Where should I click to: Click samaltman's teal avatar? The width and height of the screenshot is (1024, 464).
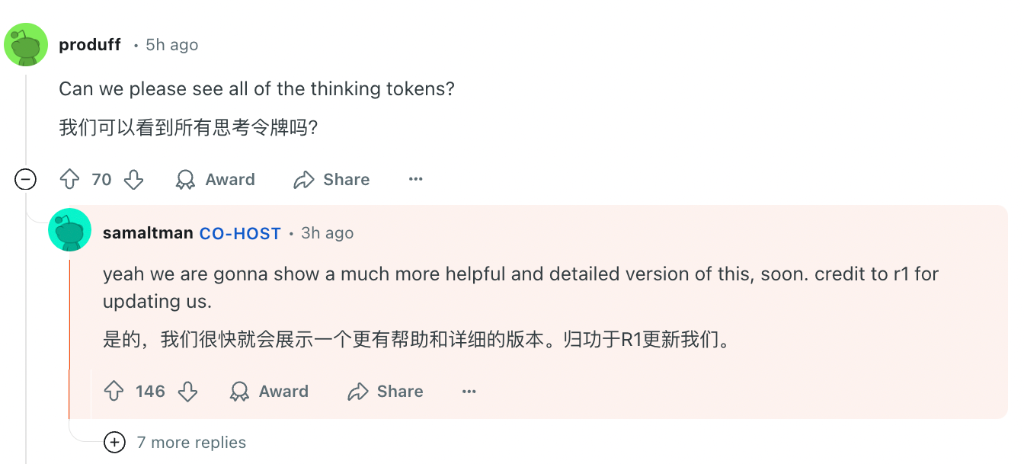[x=70, y=230]
